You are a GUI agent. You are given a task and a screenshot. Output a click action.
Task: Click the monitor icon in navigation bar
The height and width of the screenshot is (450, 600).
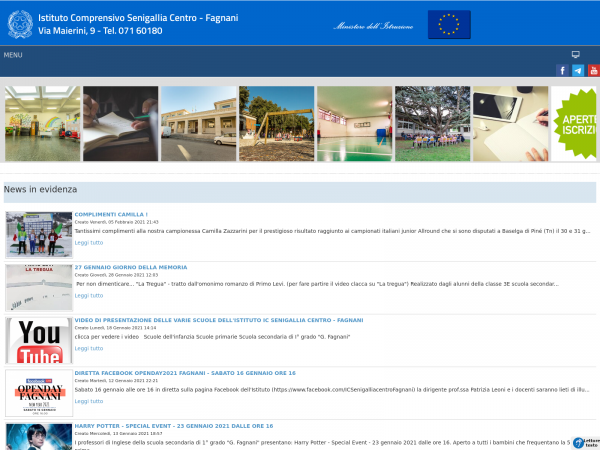click(x=575, y=55)
